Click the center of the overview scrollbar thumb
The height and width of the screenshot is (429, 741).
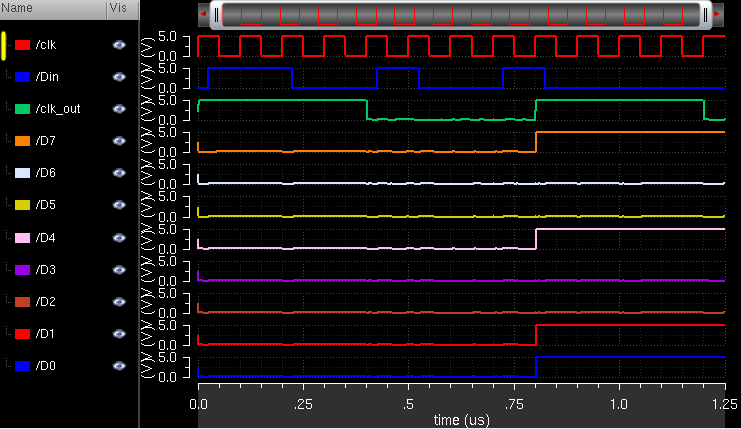(x=462, y=15)
